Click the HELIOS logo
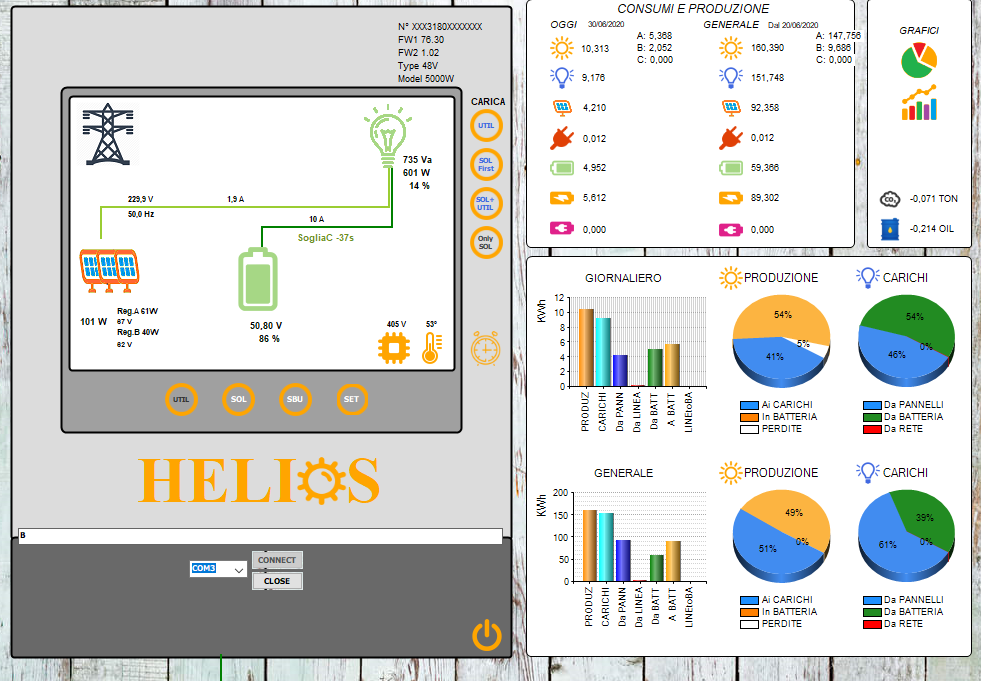Image resolution: width=981 pixels, height=681 pixels. tap(258, 480)
